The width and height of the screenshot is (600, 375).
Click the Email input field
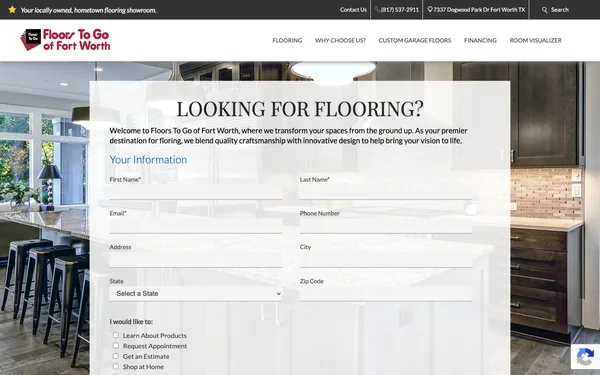(x=196, y=226)
